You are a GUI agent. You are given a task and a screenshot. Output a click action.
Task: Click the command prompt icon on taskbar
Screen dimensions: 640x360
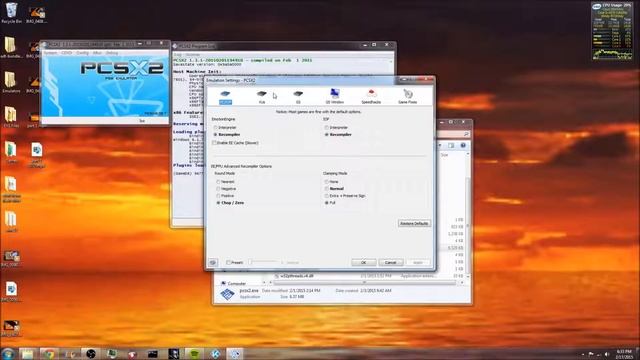click(153, 354)
